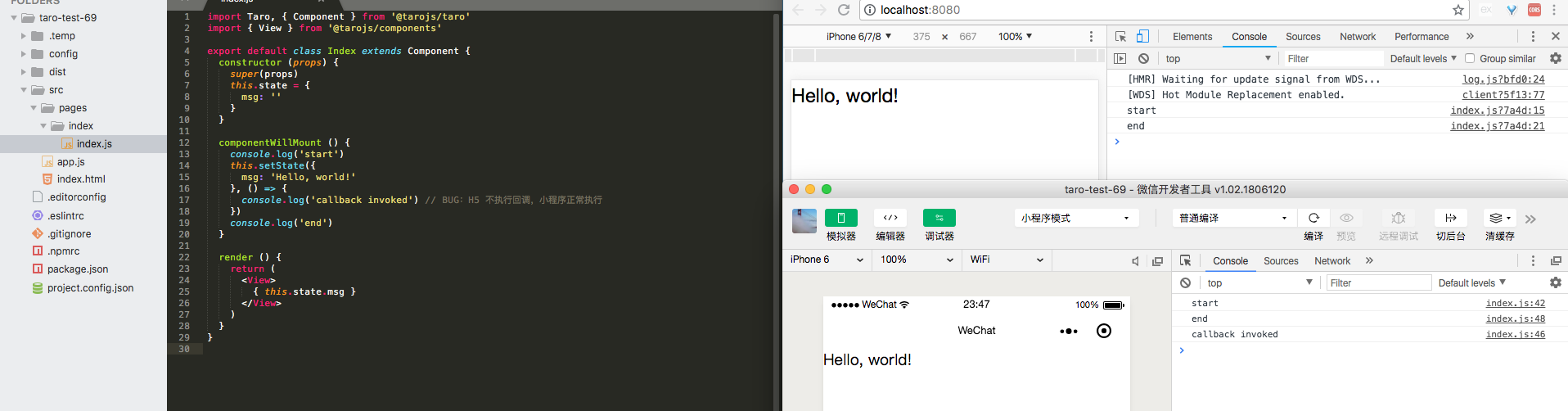Click the Chrome console Filter input
The height and width of the screenshot is (411, 1568).
[1332, 58]
